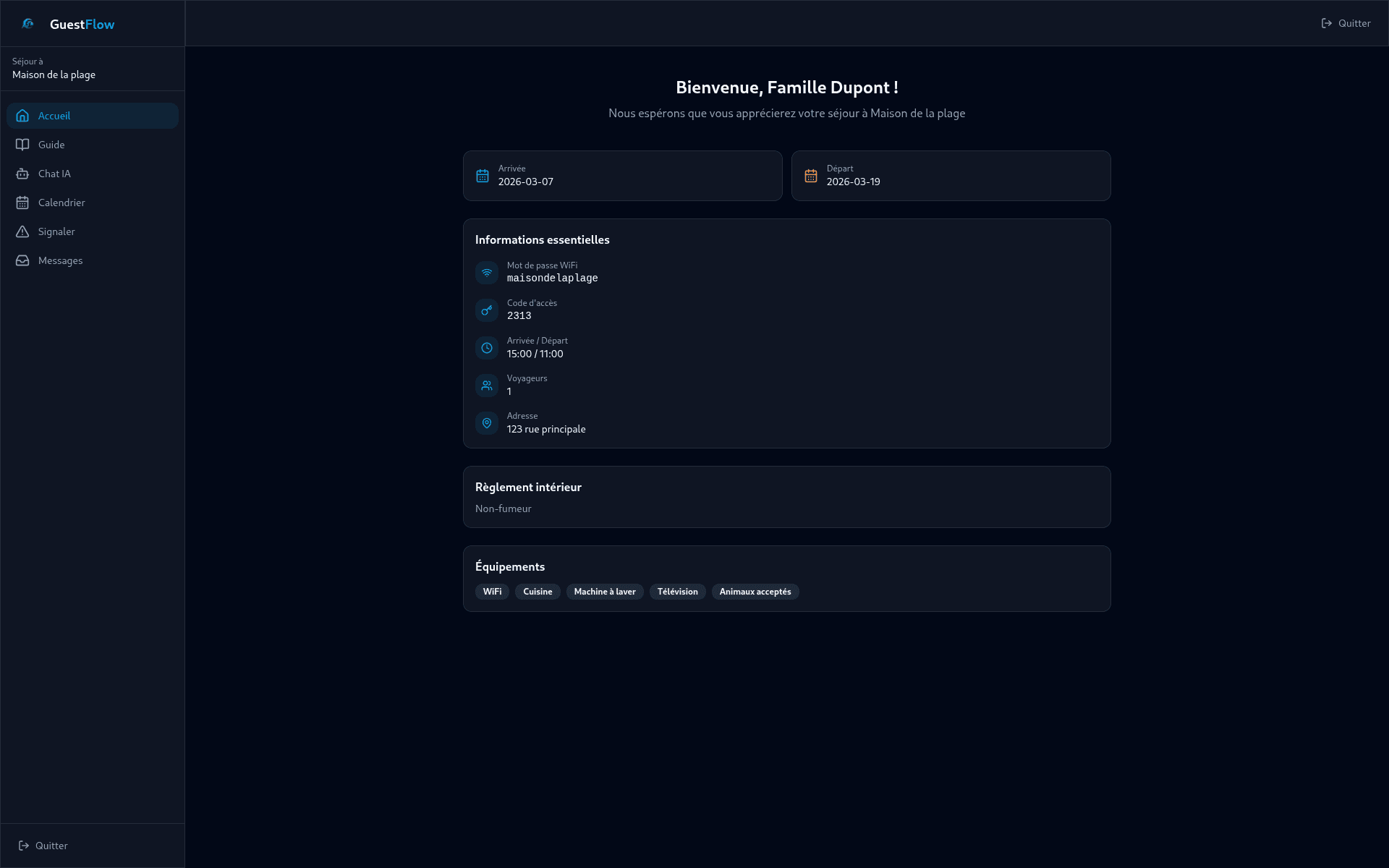Click the Animaux acceptés tag
This screenshot has width=1389, height=868.
point(755,592)
